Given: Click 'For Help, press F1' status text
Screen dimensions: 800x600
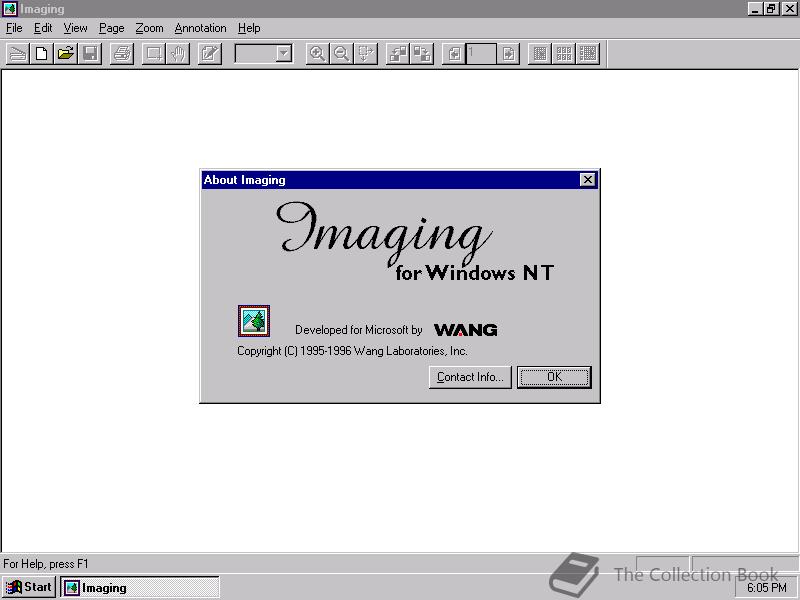Looking at the screenshot, I should [45, 564].
